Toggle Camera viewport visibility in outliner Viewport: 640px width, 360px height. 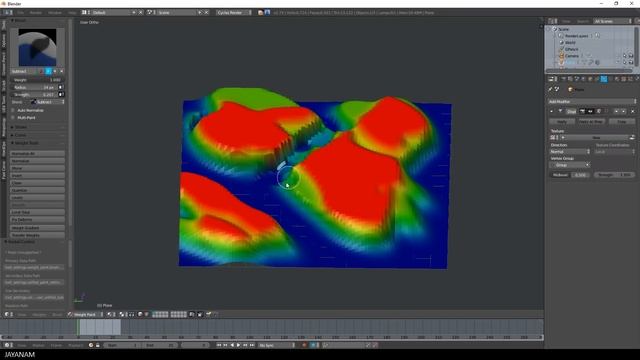tap(618, 56)
